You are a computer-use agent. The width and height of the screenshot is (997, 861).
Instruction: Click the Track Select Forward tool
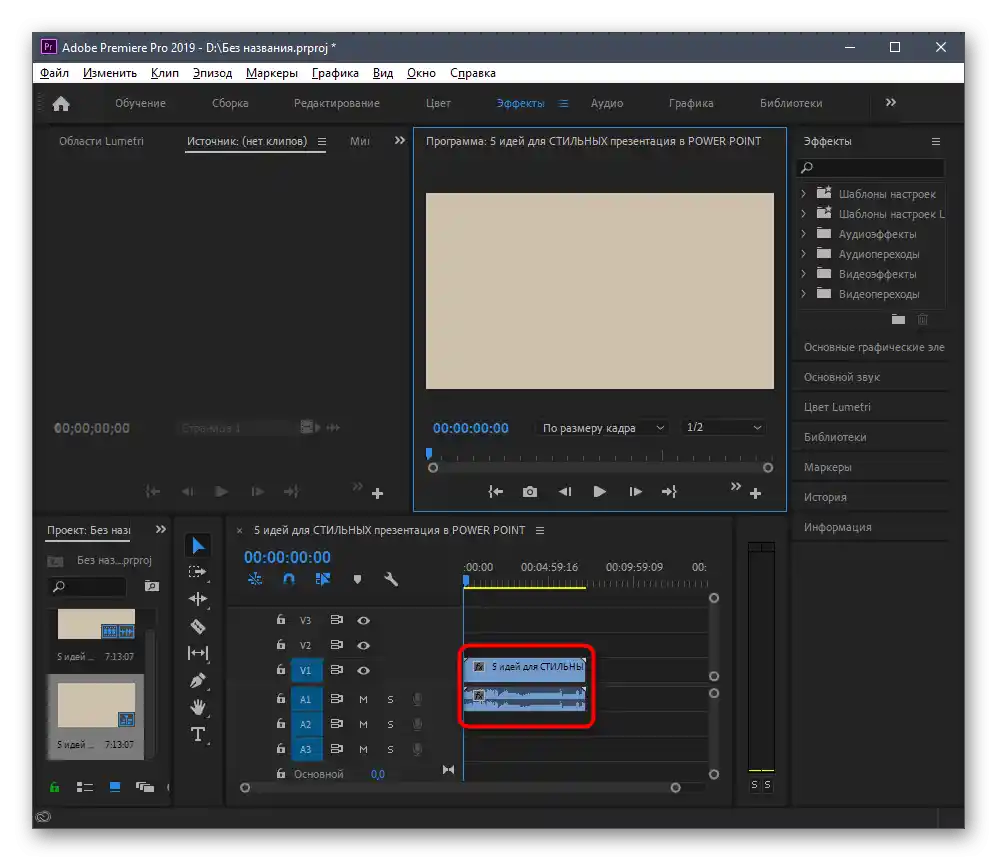[198, 572]
